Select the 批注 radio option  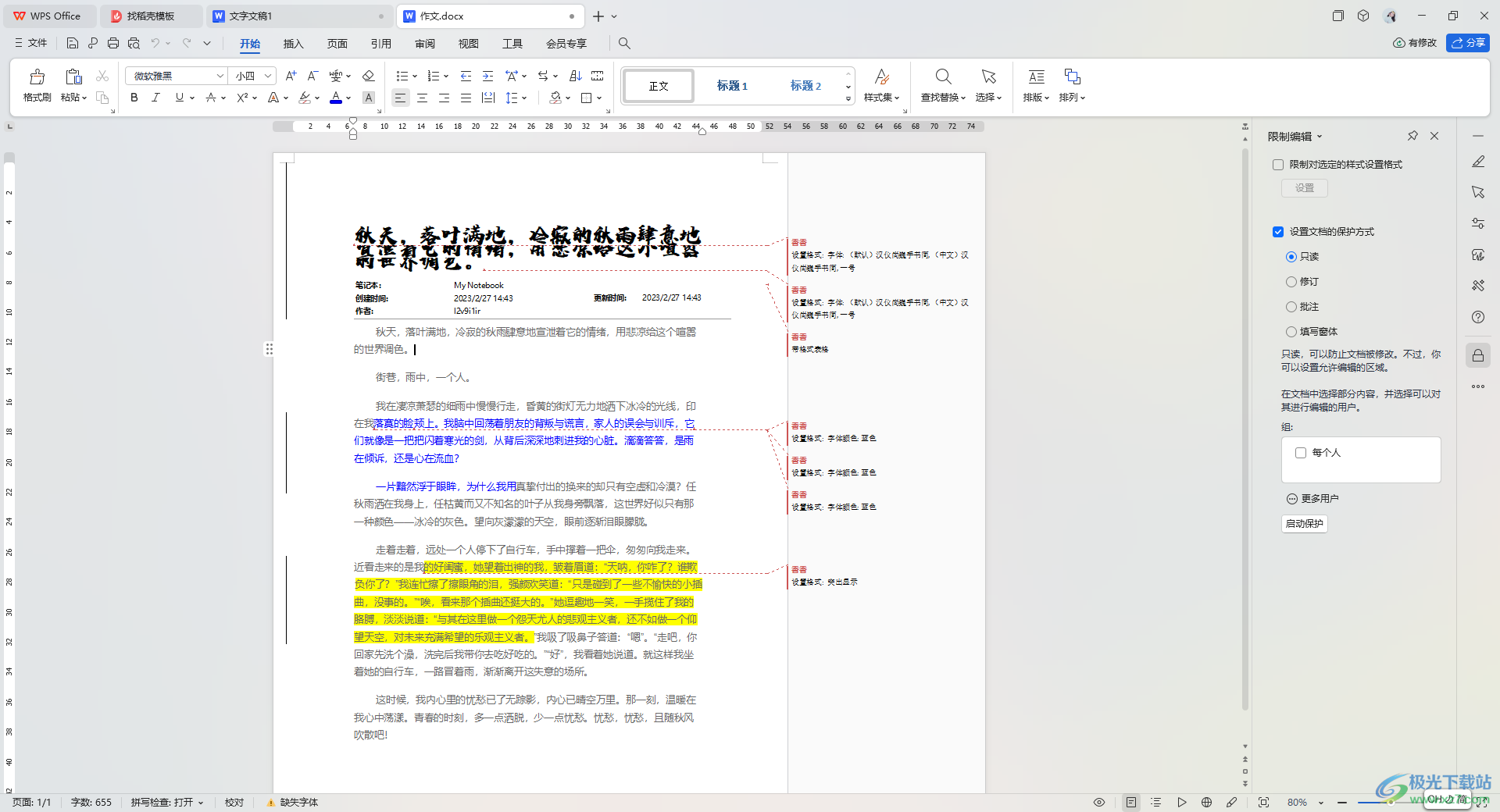1291,307
